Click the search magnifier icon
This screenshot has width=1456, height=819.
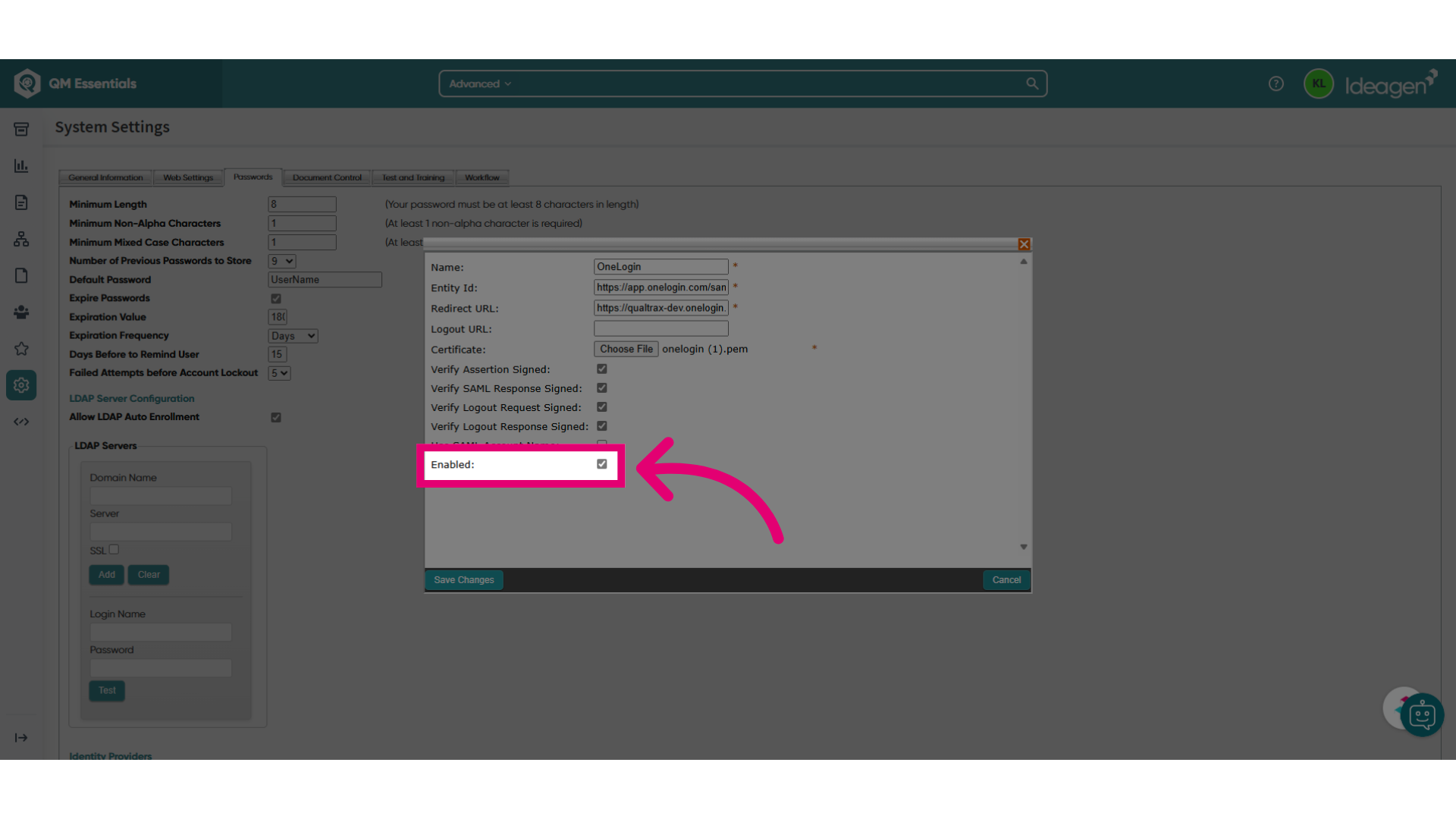1032,83
